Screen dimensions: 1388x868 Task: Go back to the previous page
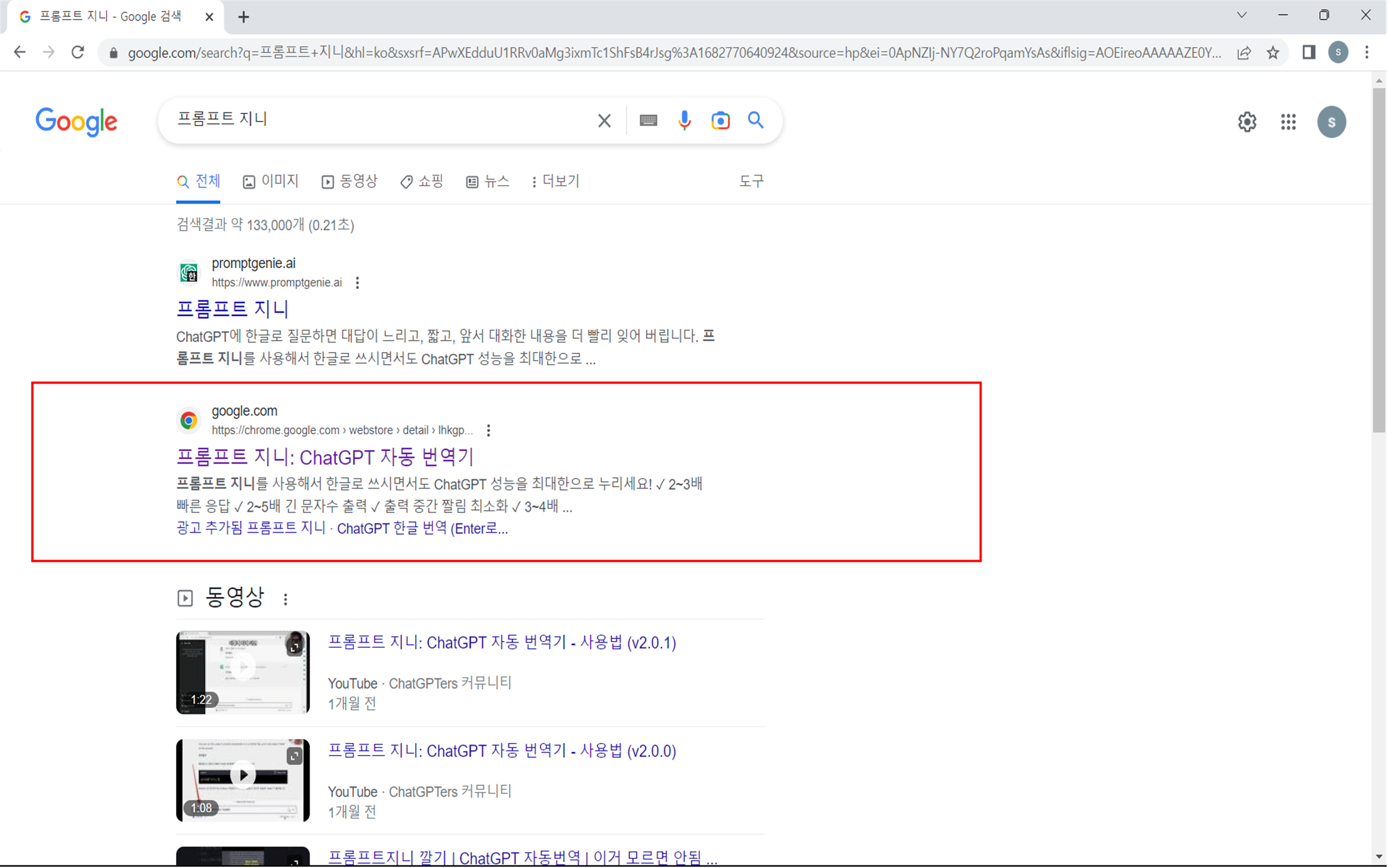point(20,52)
